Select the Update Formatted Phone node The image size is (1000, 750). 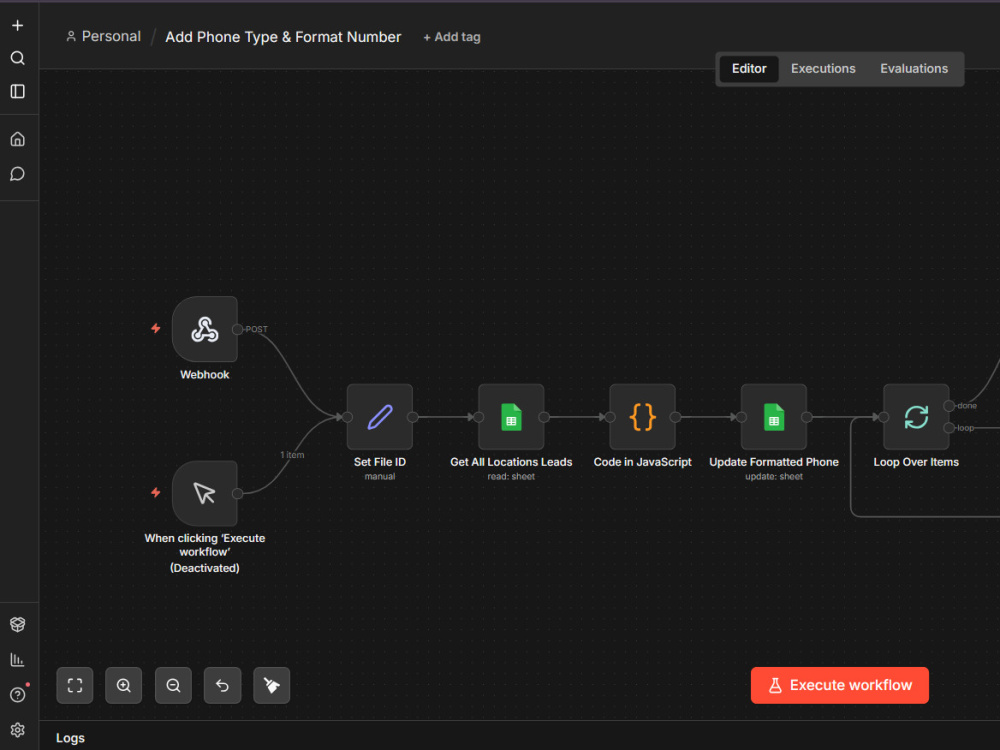774,417
